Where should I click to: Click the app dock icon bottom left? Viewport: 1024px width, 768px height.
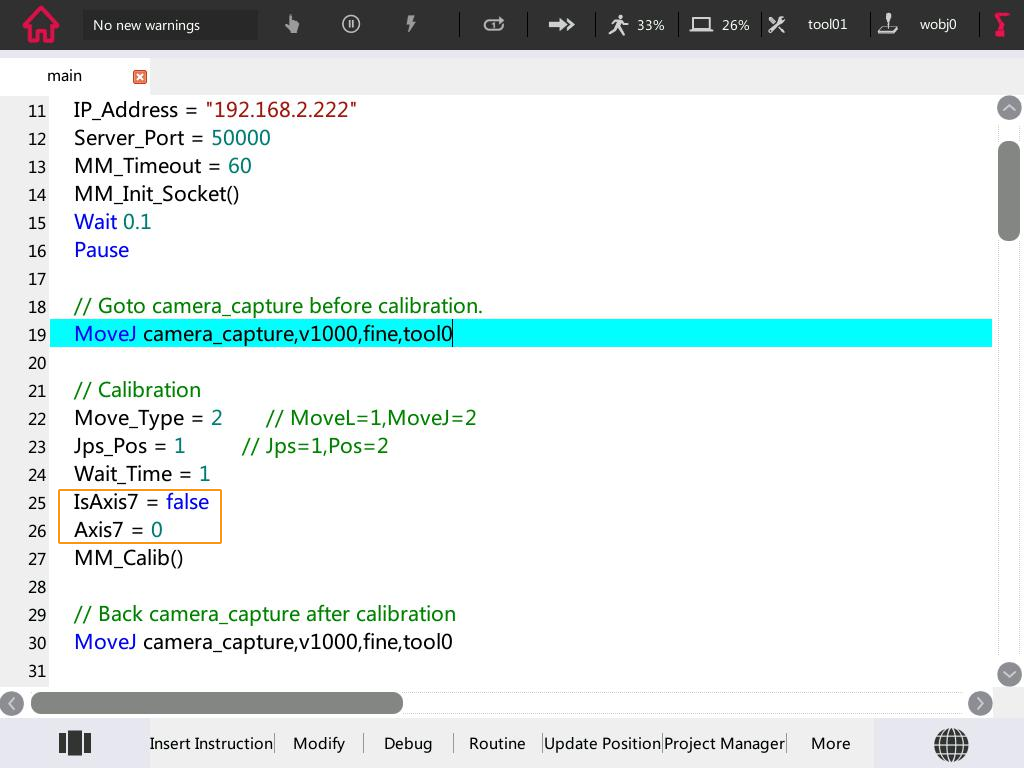click(75, 743)
